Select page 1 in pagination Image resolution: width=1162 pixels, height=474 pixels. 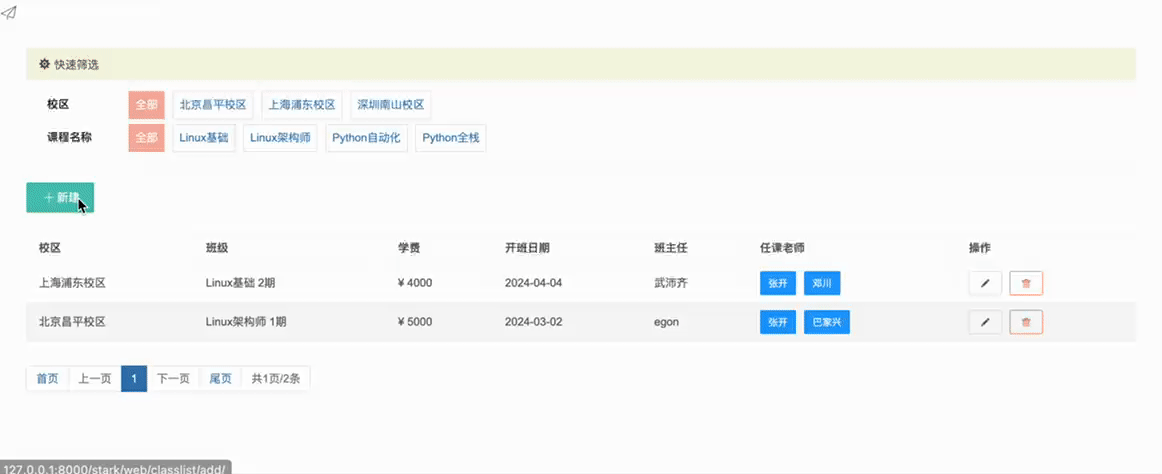134,379
